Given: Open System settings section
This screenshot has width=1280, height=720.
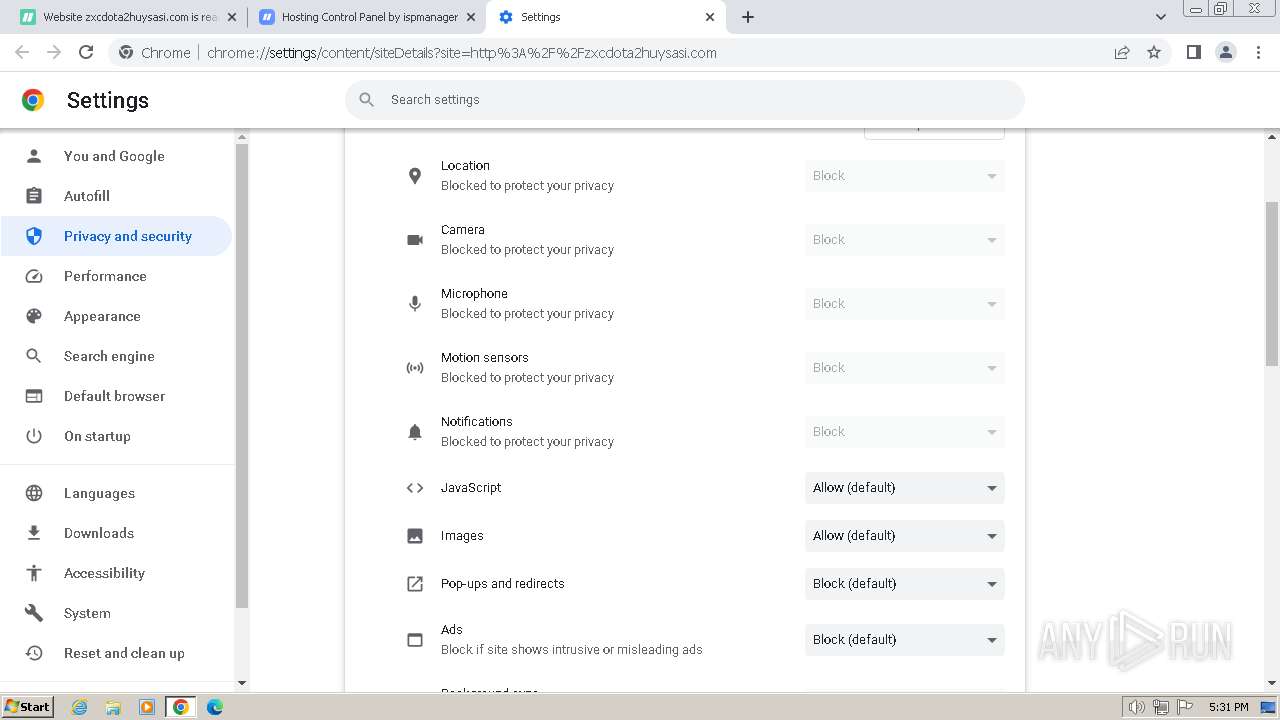Looking at the screenshot, I should pyautogui.click(x=116, y=613).
